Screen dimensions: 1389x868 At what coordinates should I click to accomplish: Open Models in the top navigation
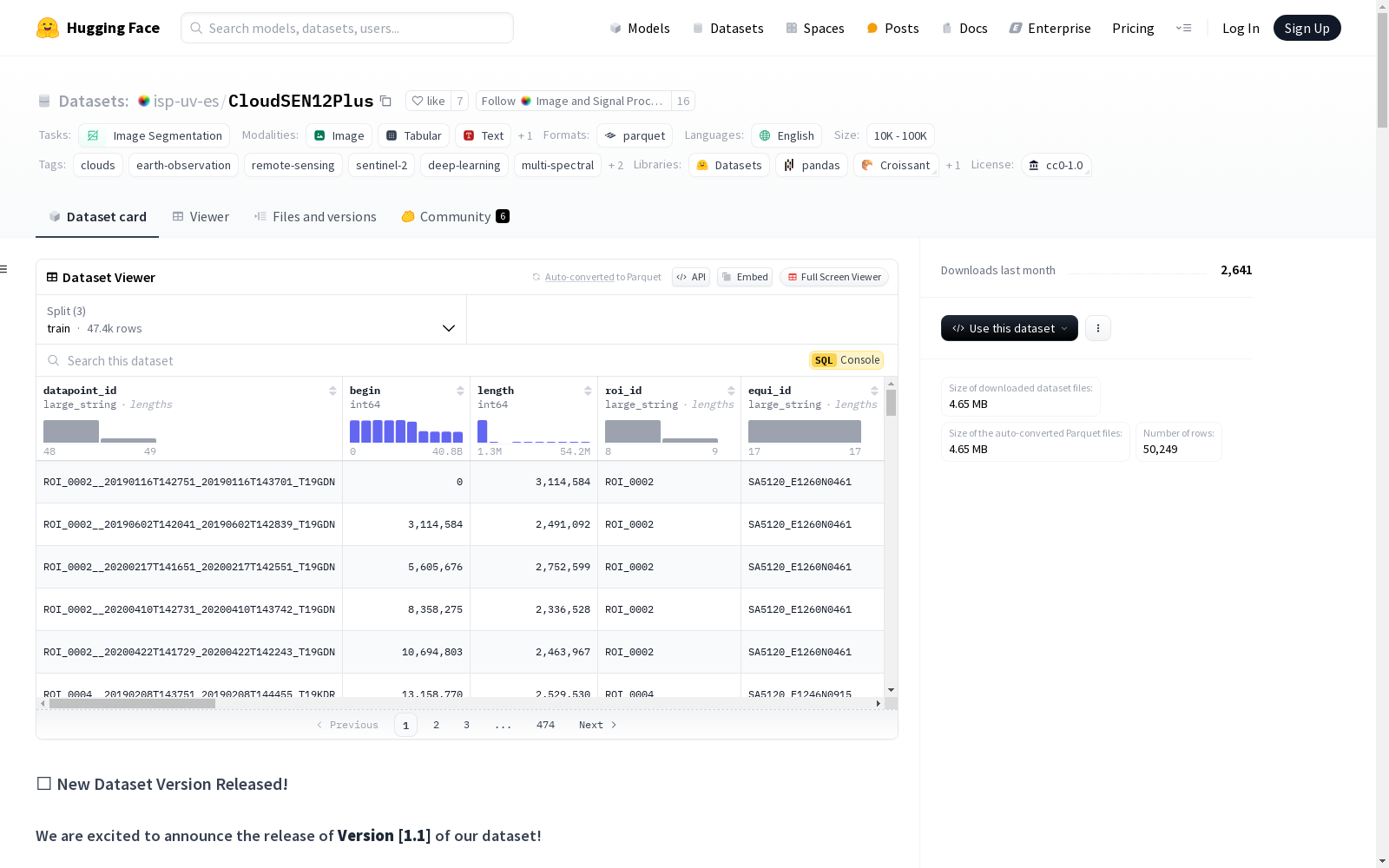[640, 28]
